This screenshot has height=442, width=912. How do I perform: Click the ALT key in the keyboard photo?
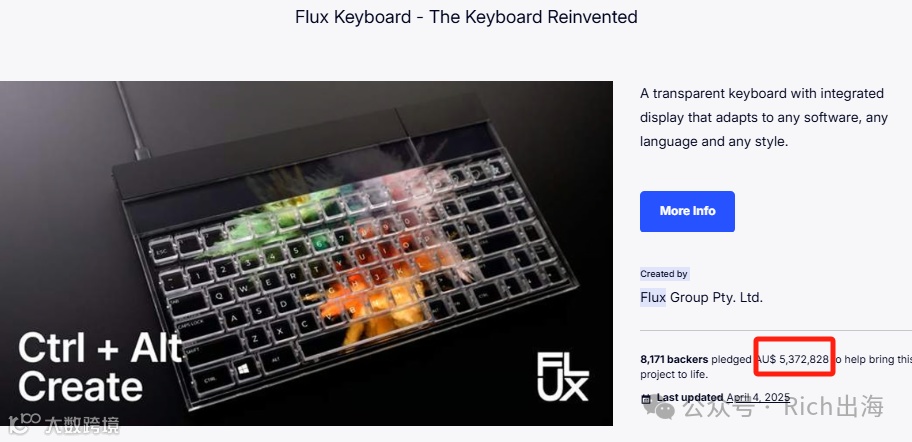pos(277,359)
